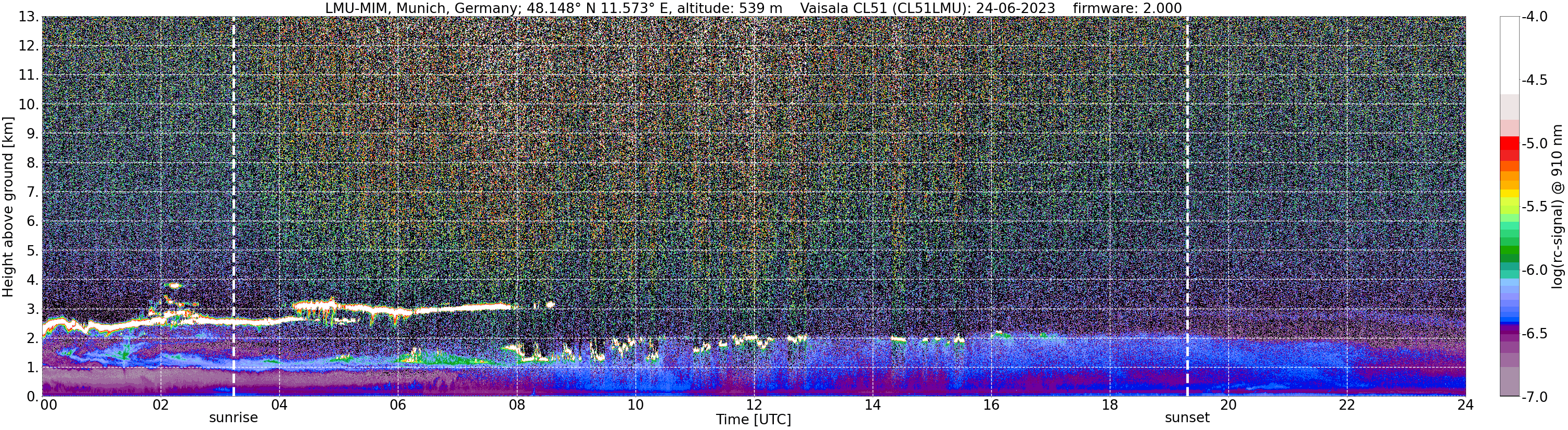1568x430 pixels.
Task: Click the '10' time axis tick label
Action: coord(635,405)
